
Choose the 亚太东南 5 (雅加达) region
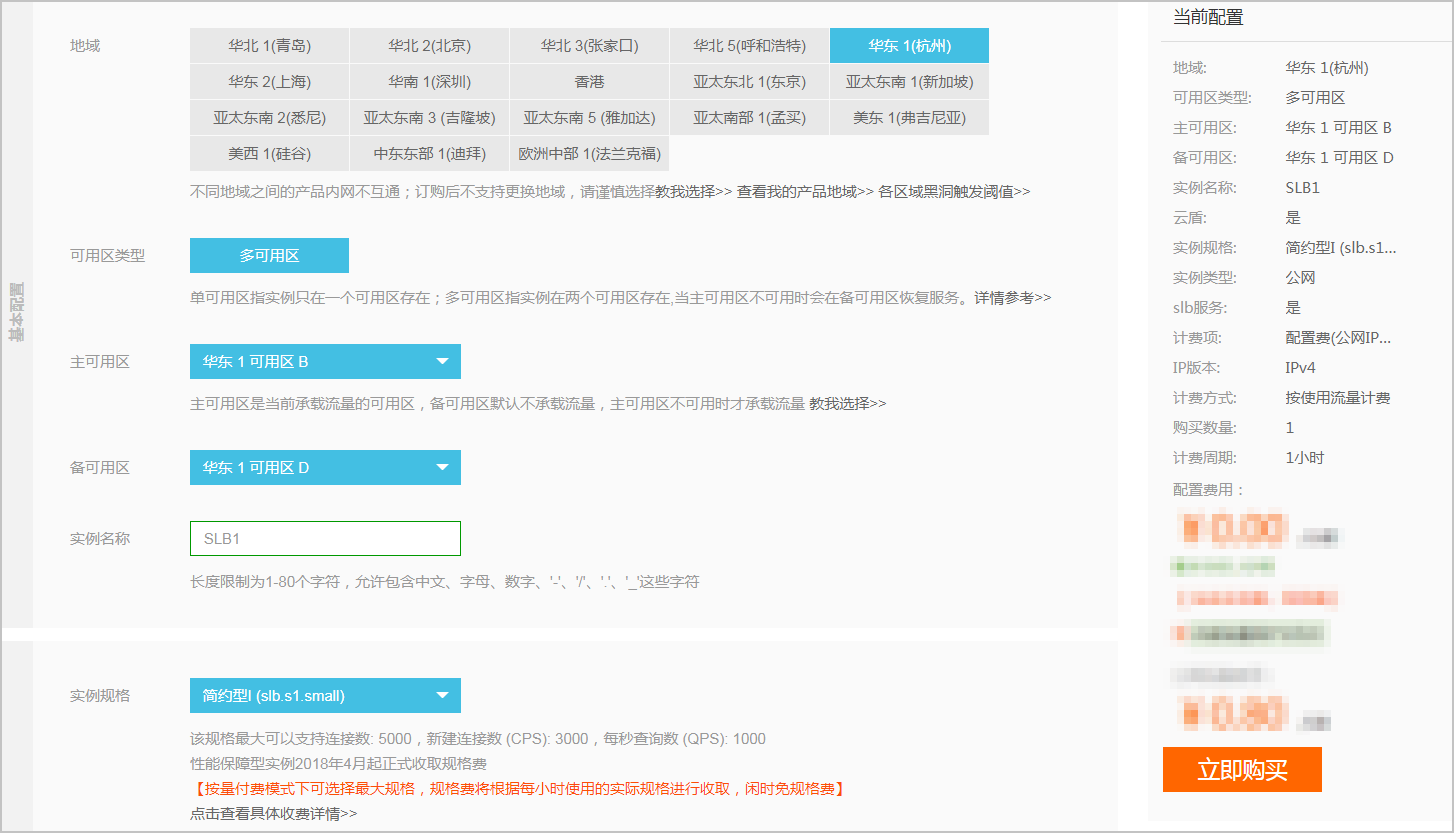[589, 118]
